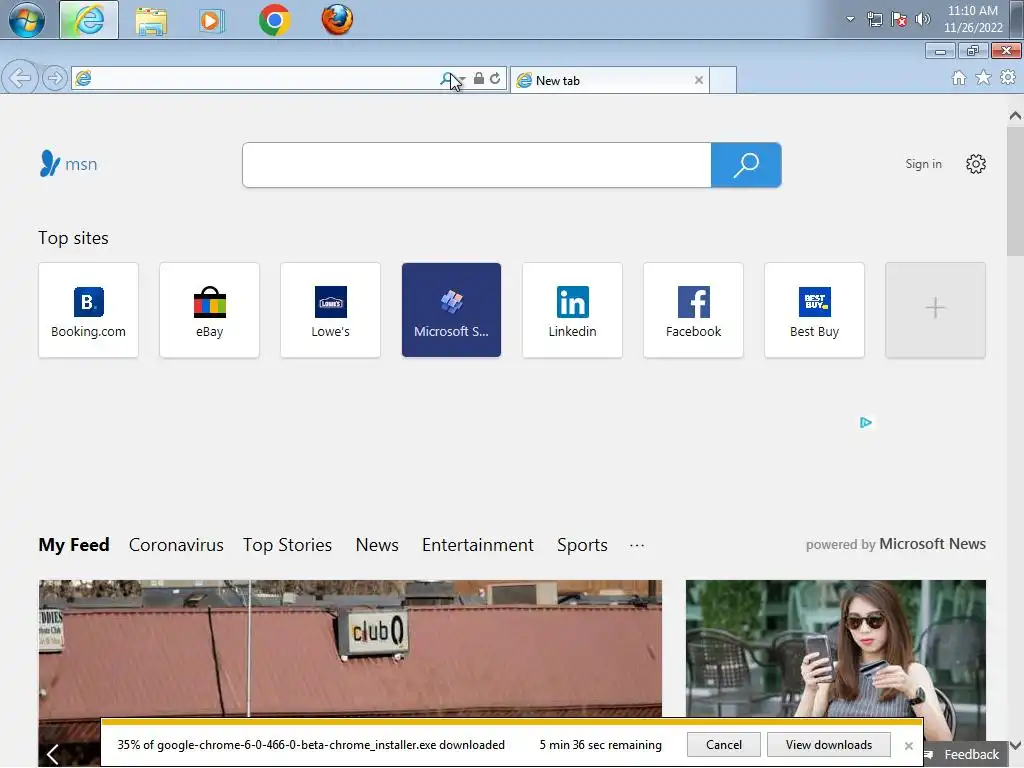1024x768 pixels.
Task: Cancel the Chrome installer download
Action: coord(724,744)
